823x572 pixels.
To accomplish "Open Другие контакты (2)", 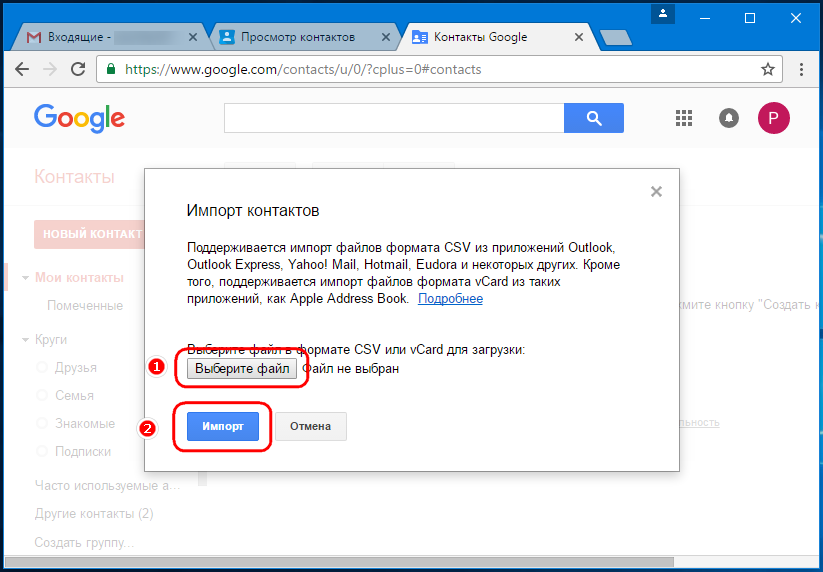I will [94, 513].
